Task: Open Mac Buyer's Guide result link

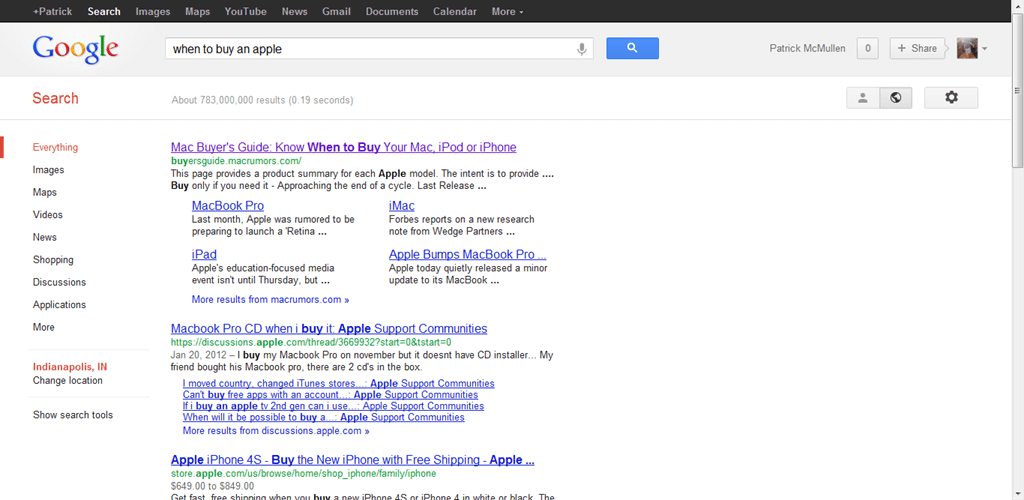Action: 344,148
